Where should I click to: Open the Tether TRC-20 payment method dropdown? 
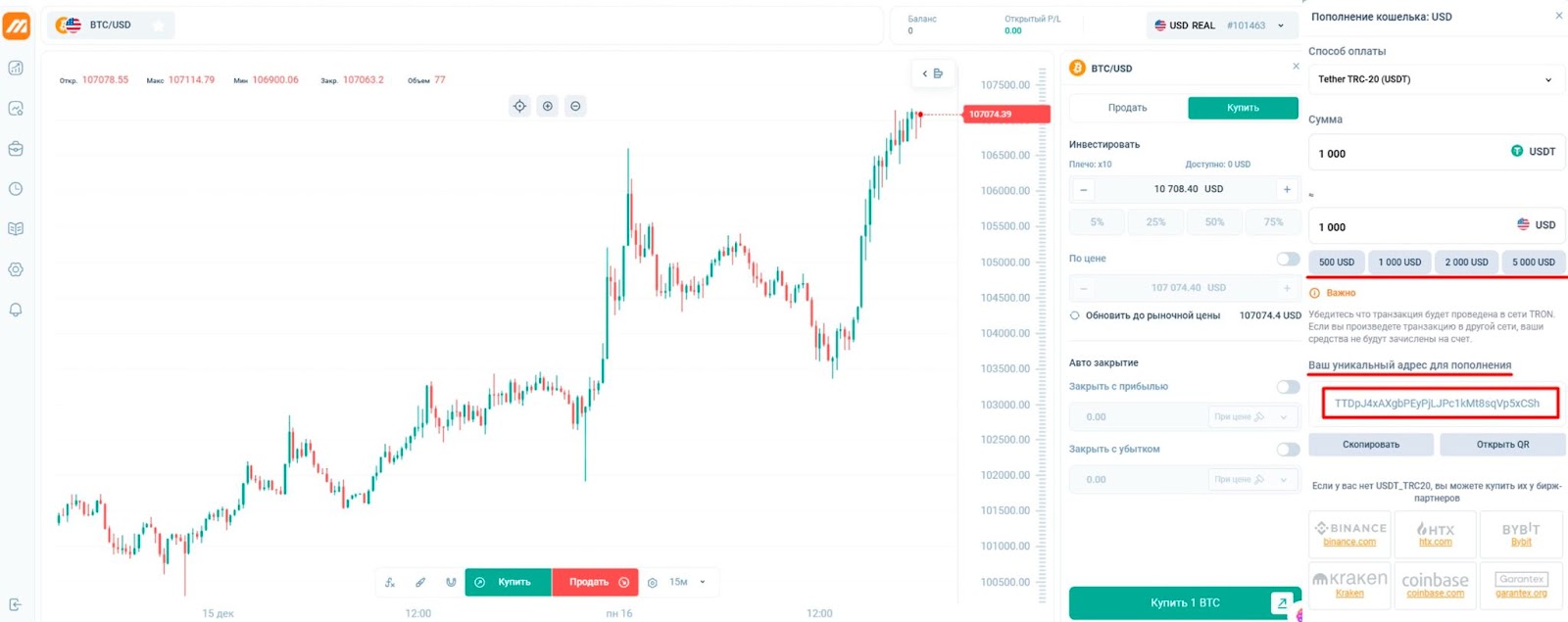[1435, 79]
